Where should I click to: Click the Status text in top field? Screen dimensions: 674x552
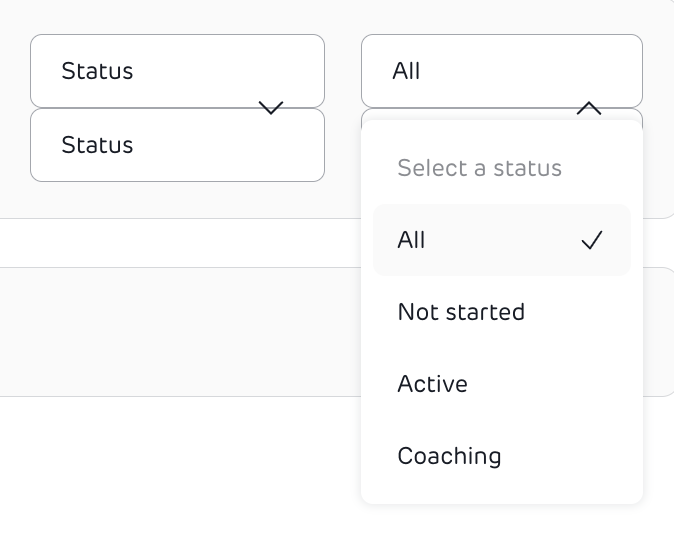[x=97, y=71]
